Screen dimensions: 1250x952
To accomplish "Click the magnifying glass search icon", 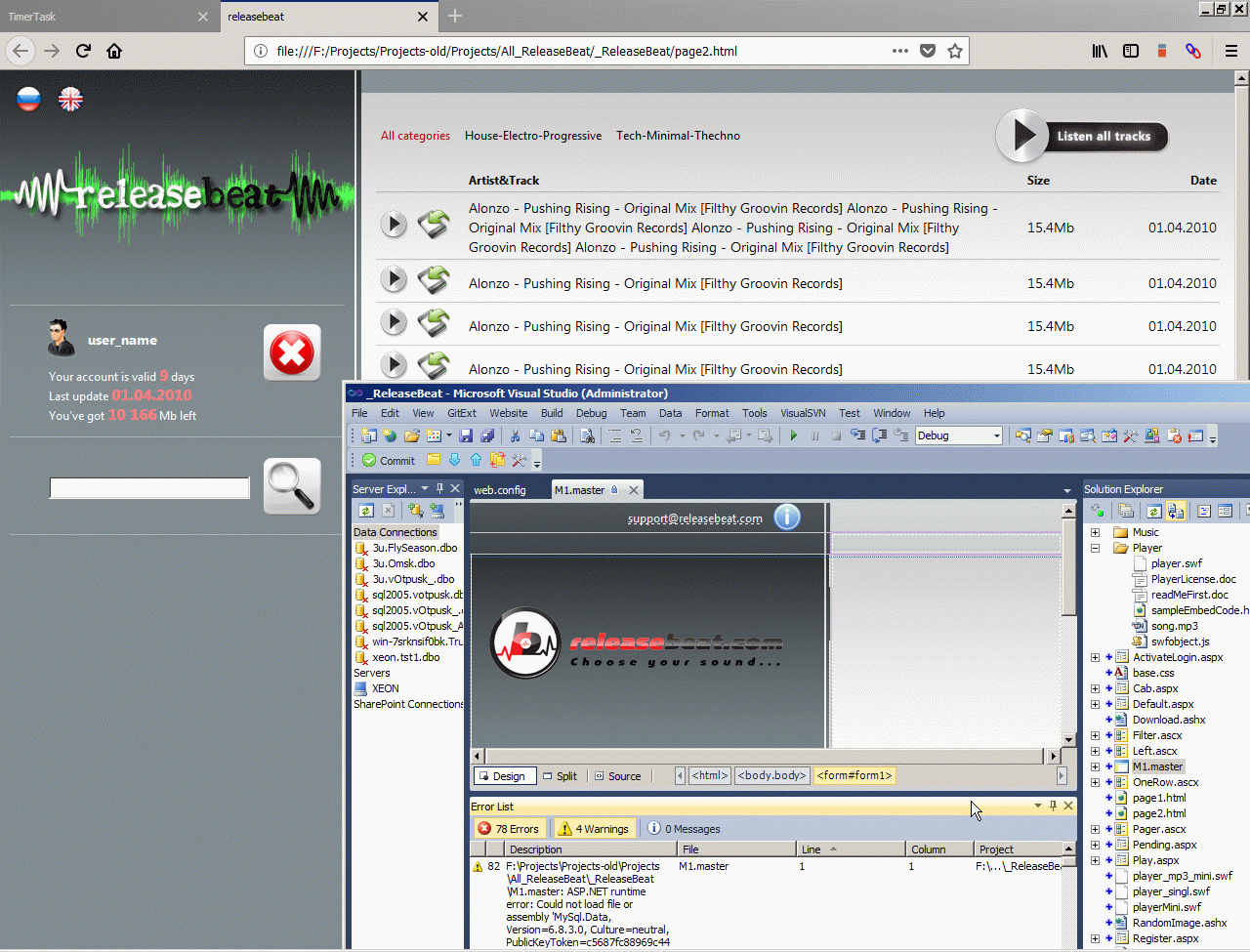I will coord(292,486).
